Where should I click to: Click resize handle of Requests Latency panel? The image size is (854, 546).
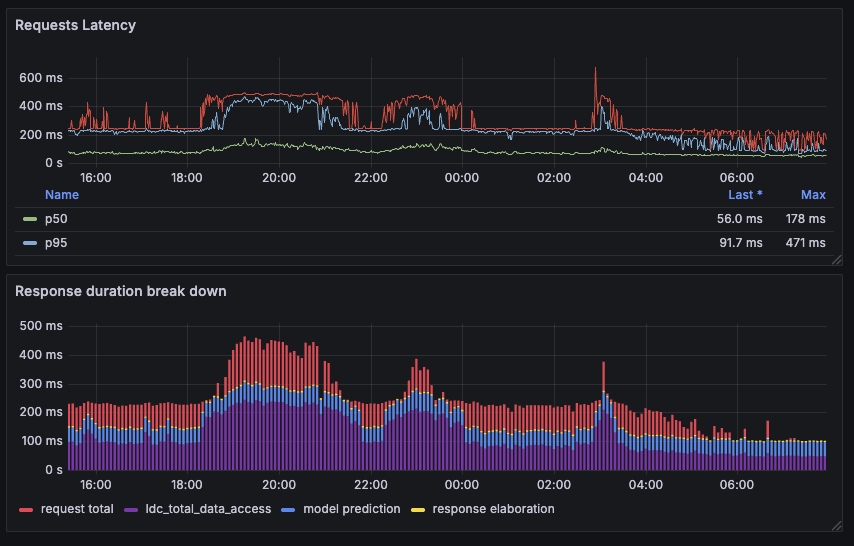pos(837,260)
